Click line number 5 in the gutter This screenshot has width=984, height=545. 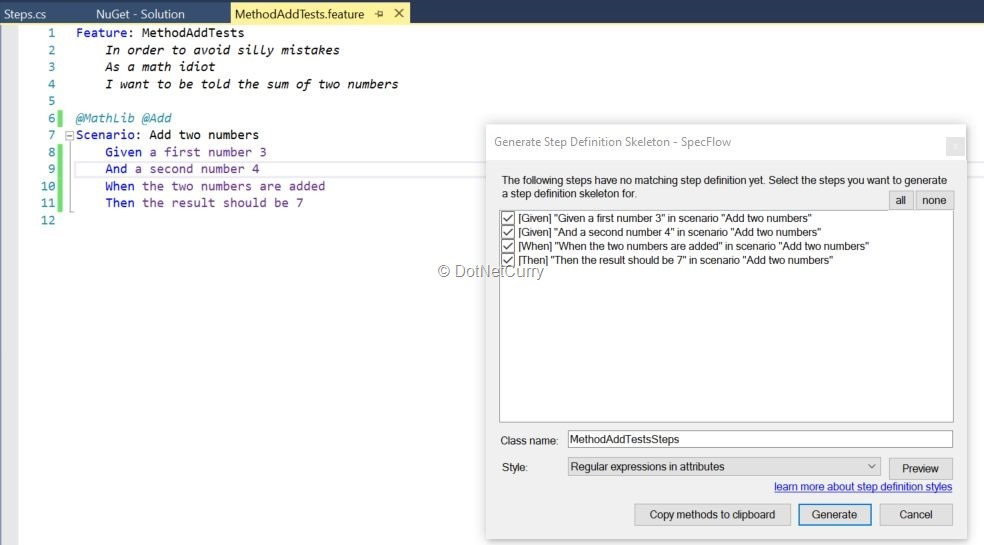[51, 101]
